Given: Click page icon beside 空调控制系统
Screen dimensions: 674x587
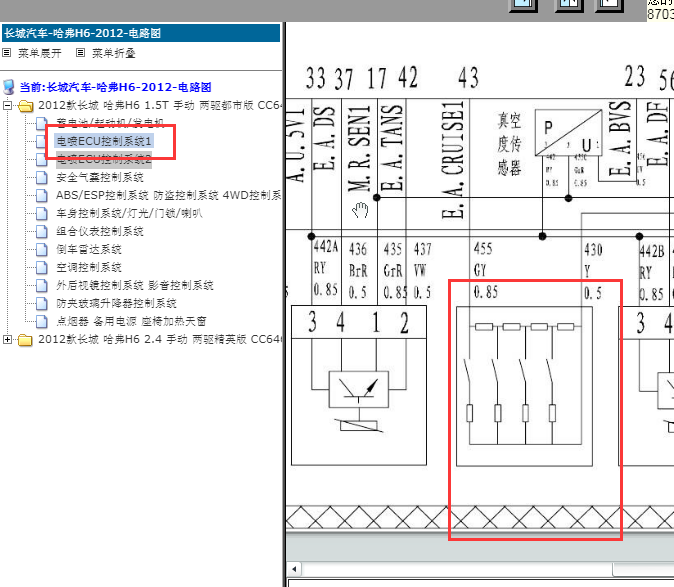Looking at the screenshot, I should point(42,268).
